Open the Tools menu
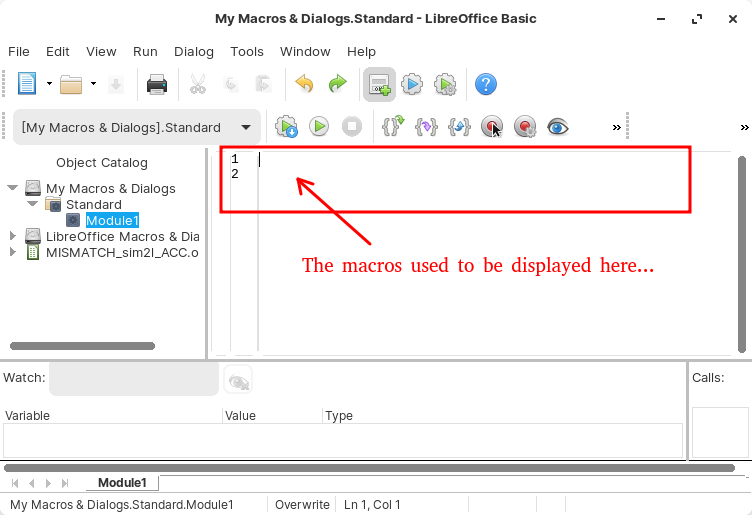This screenshot has width=752, height=515. [247, 51]
